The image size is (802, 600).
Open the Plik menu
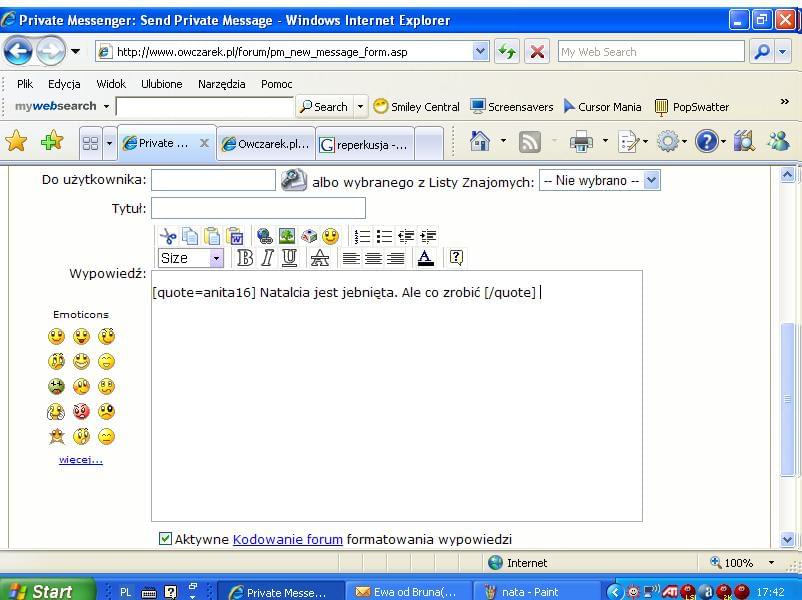click(x=25, y=84)
